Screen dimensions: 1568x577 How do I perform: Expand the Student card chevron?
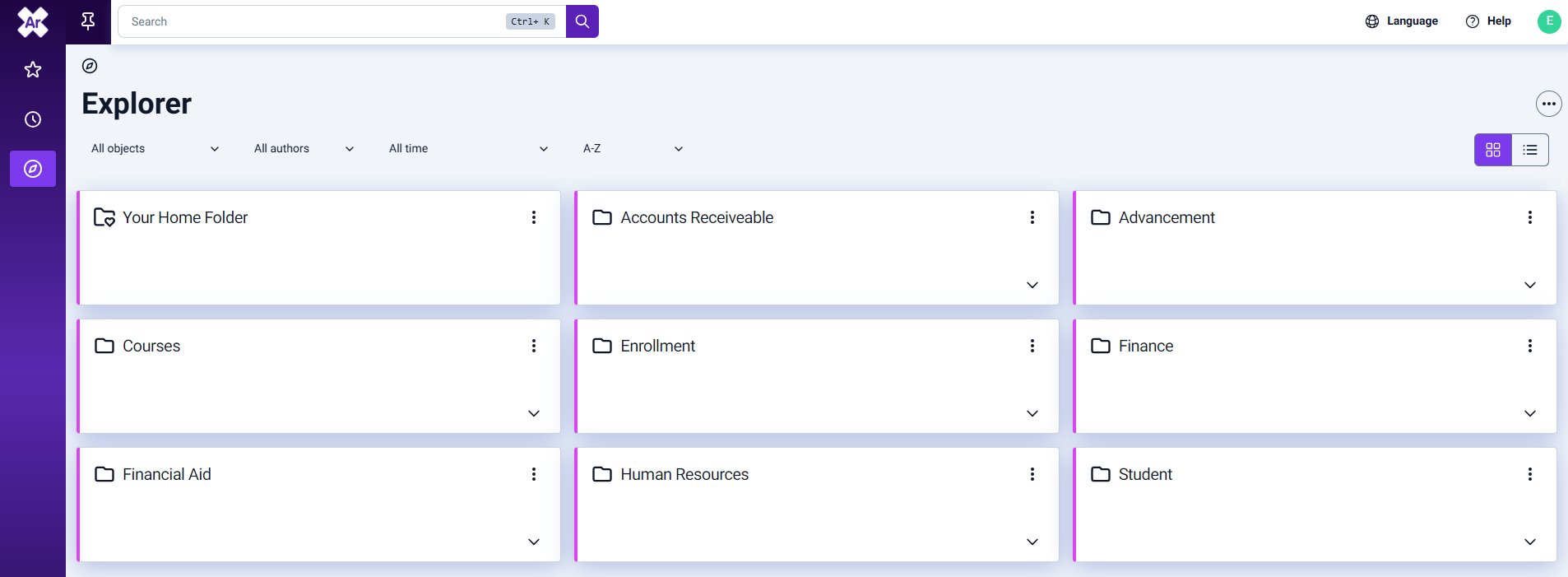[1530, 542]
